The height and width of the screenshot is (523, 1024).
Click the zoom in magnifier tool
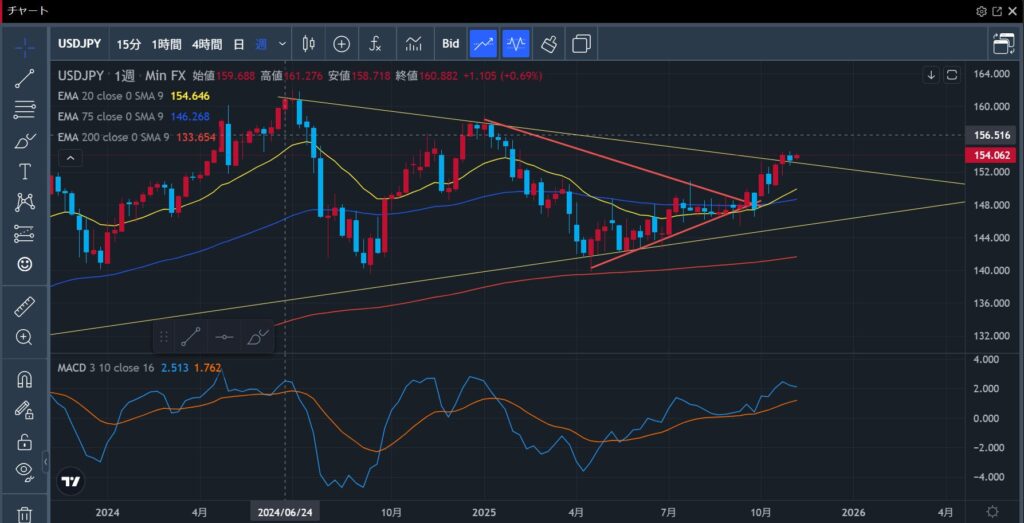[x=25, y=337]
